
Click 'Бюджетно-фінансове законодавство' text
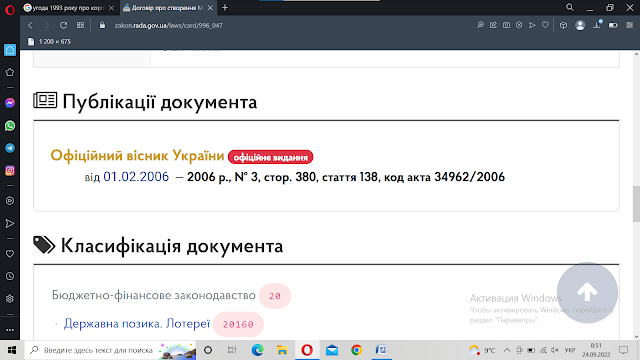[x=153, y=295]
